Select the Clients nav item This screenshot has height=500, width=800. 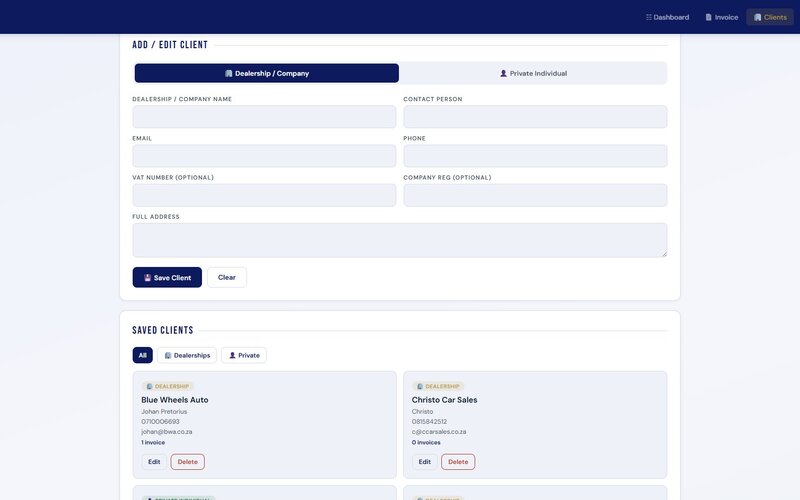point(770,17)
